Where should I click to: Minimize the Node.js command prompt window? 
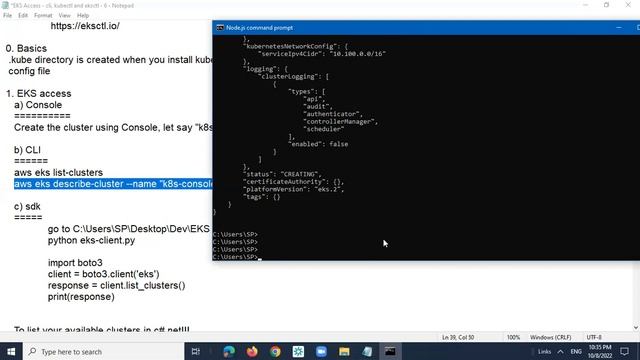[619, 28]
